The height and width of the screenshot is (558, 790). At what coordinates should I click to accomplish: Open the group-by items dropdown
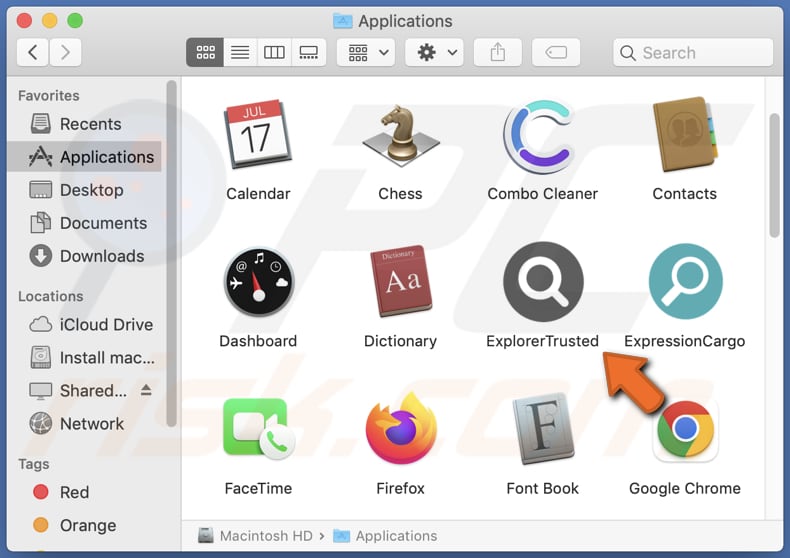366,52
